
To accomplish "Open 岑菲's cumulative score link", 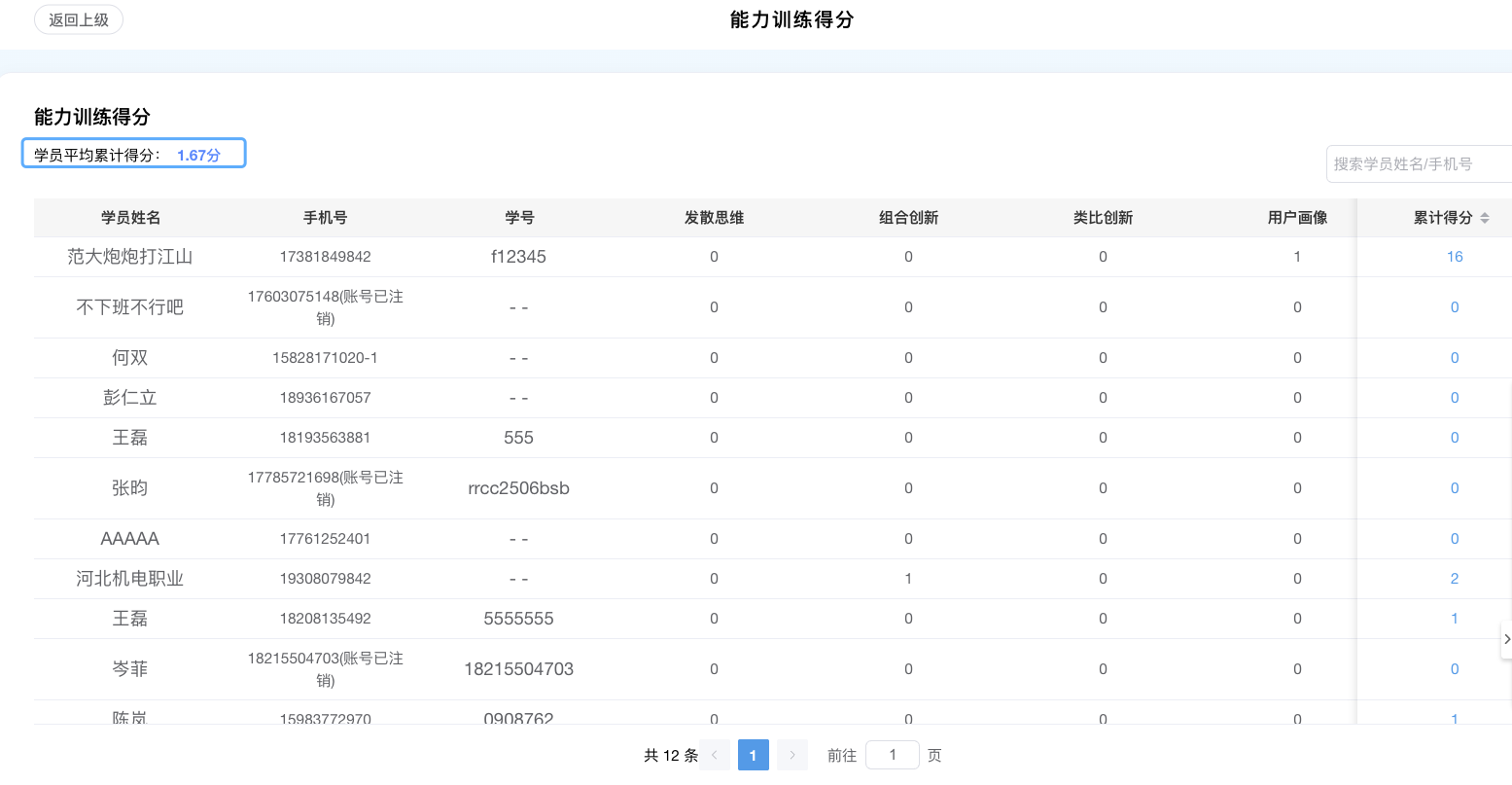I will coord(1455,669).
